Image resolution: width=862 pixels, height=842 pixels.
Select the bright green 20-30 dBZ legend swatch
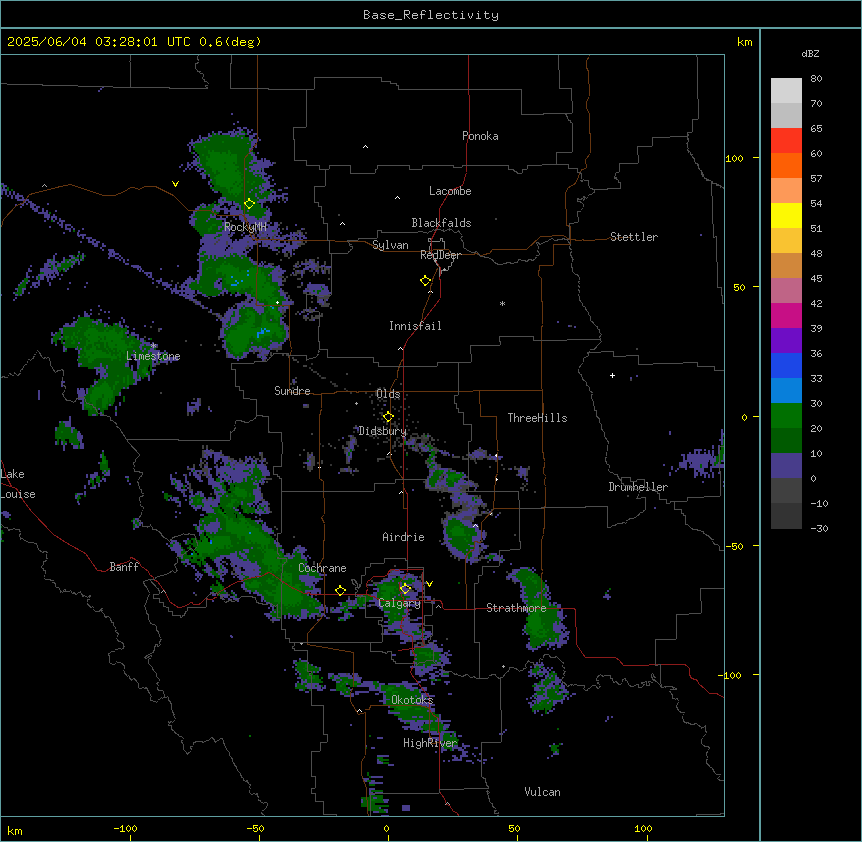pyautogui.click(x=786, y=416)
